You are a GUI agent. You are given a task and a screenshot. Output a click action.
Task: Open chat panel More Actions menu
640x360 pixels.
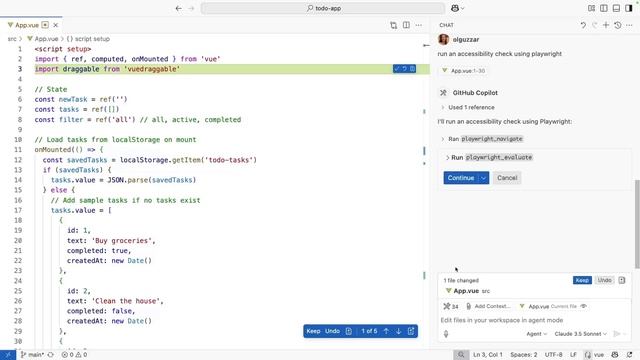[x=629, y=25]
